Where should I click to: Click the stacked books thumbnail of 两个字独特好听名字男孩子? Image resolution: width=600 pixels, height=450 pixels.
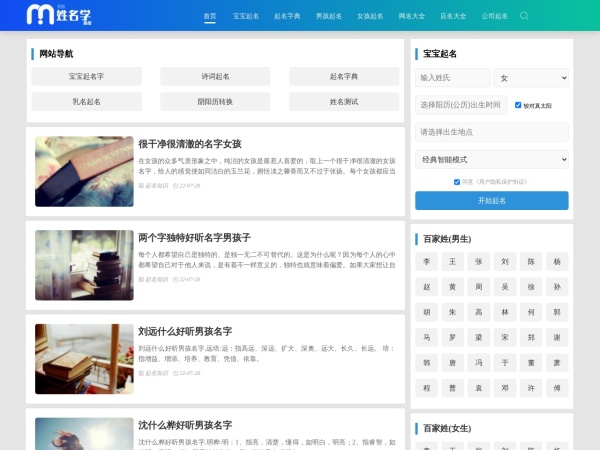(x=84, y=265)
